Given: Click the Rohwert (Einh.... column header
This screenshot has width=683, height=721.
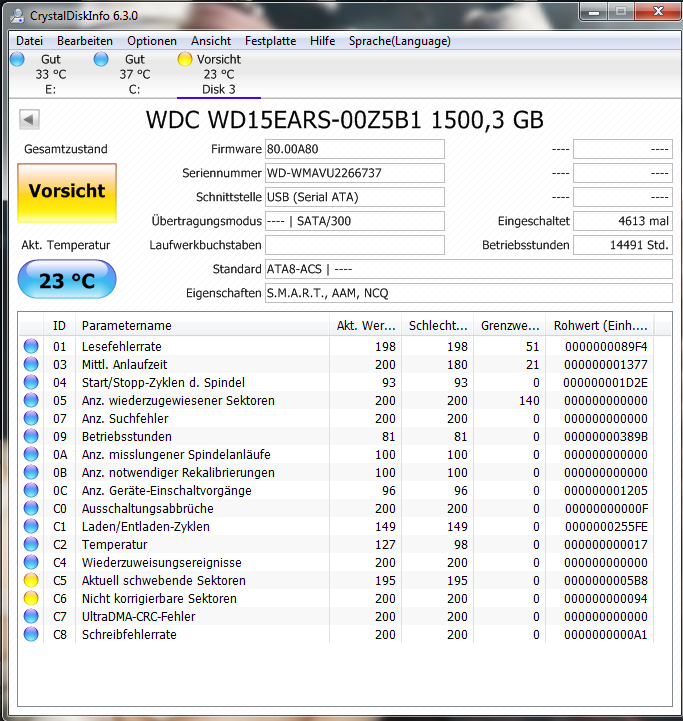Looking at the screenshot, I should click(x=600, y=326).
